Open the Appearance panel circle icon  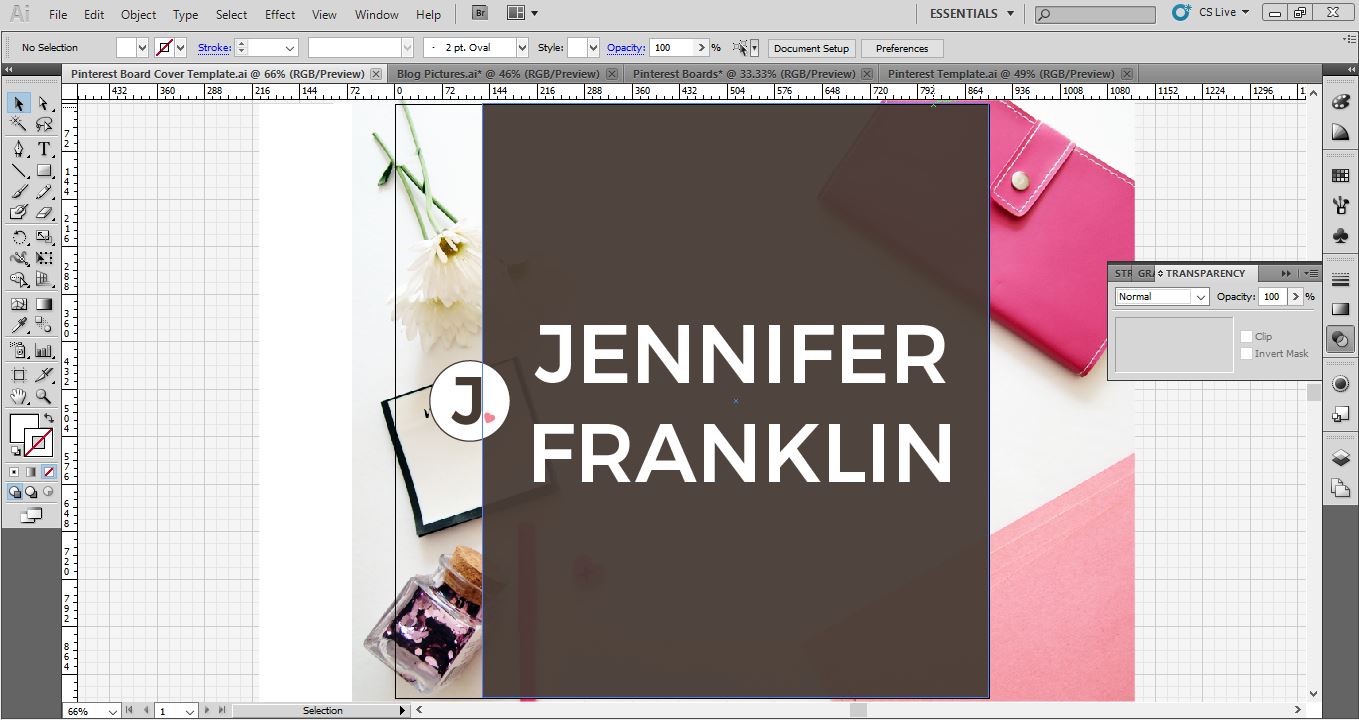coord(1340,384)
